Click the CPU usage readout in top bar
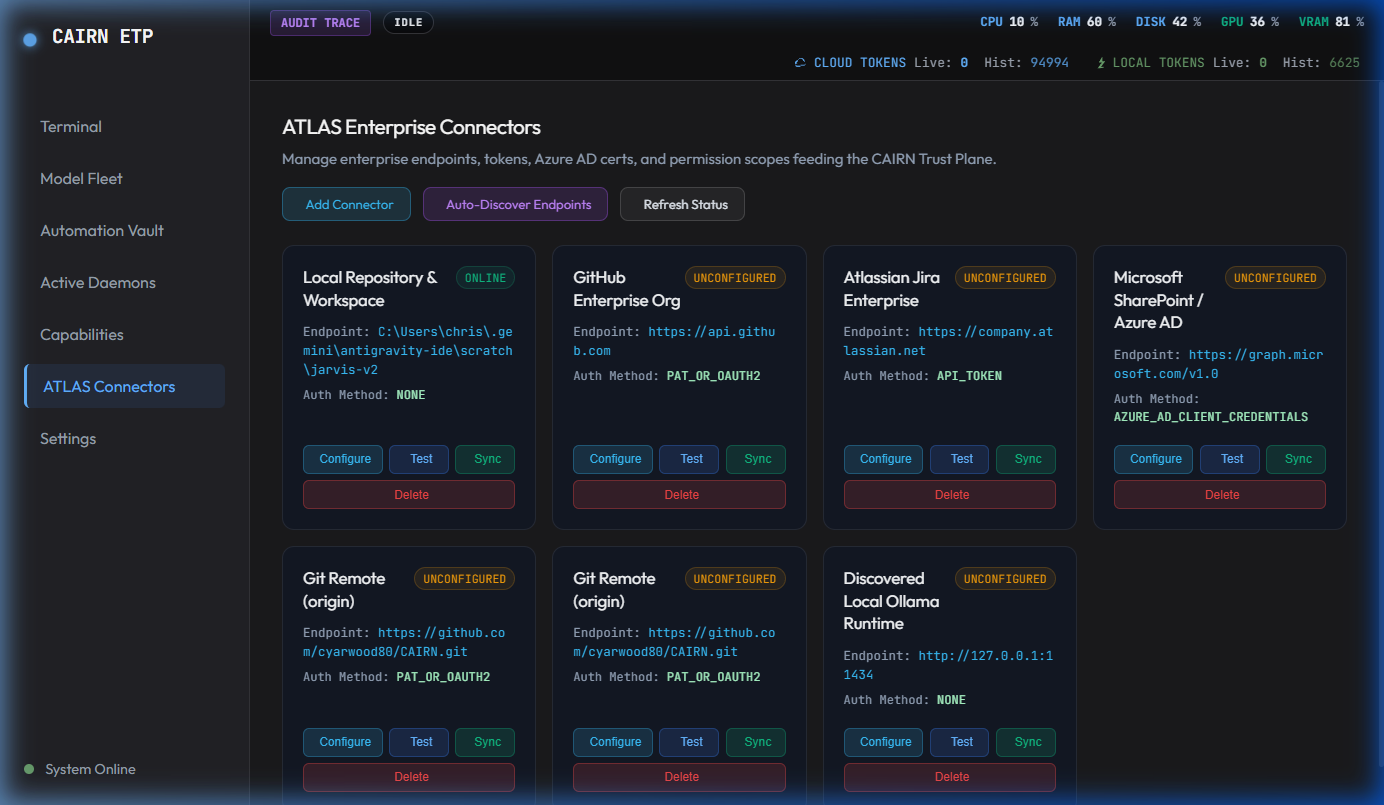The width and height of the screenshot is (1384, 805). (x=1009, y=22)
